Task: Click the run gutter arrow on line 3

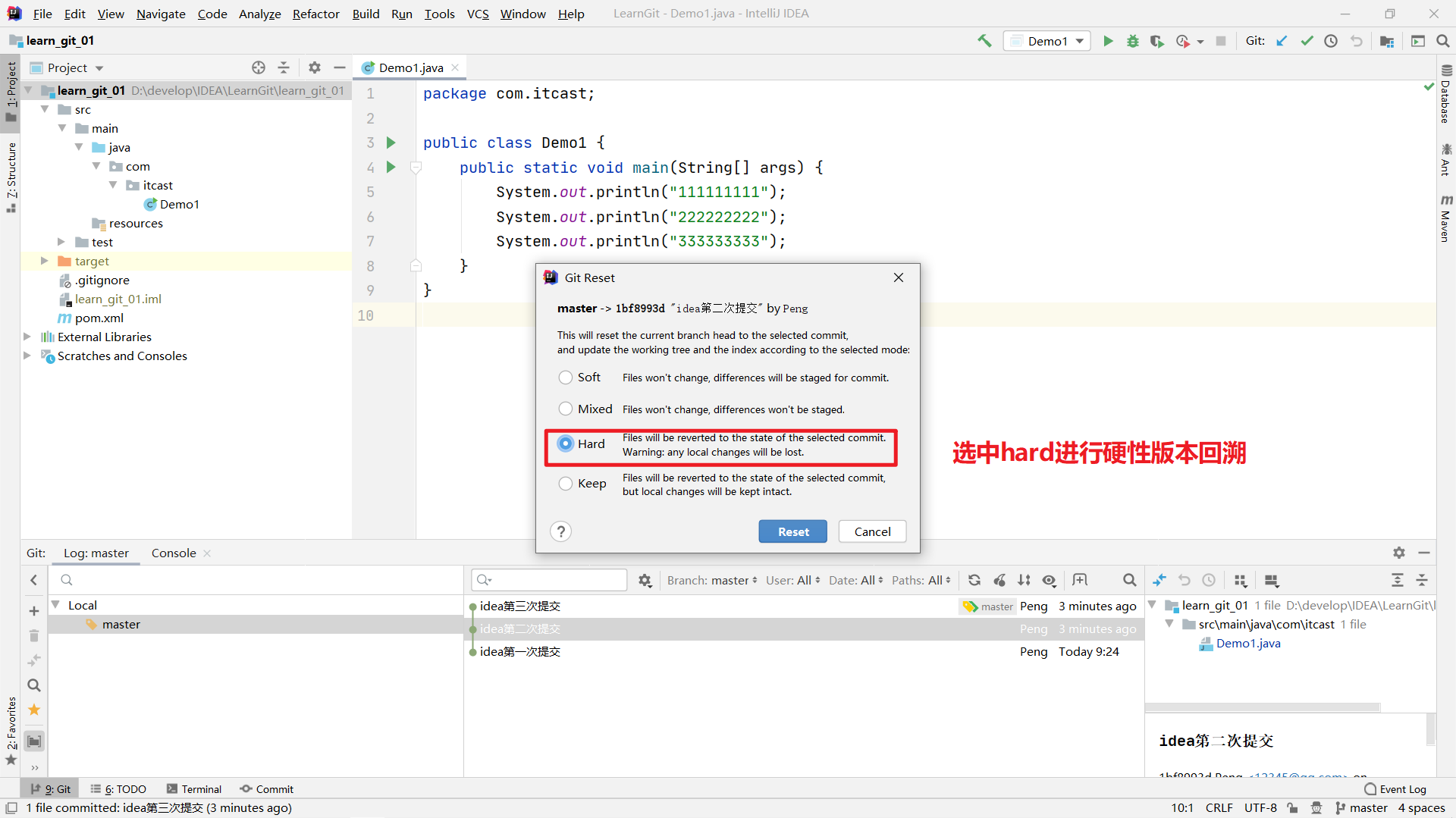Action: 391,143
